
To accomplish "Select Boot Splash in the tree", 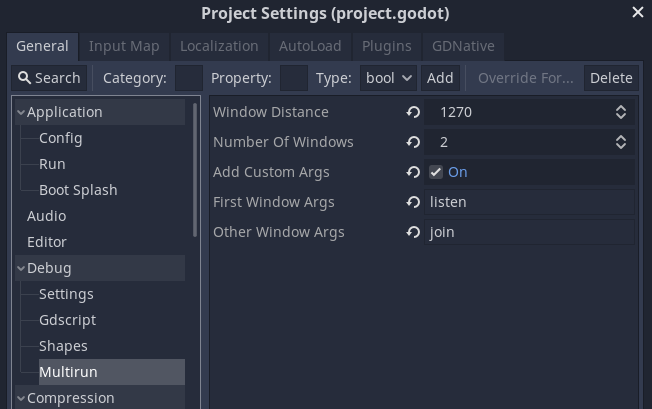I will pos(78,190).
